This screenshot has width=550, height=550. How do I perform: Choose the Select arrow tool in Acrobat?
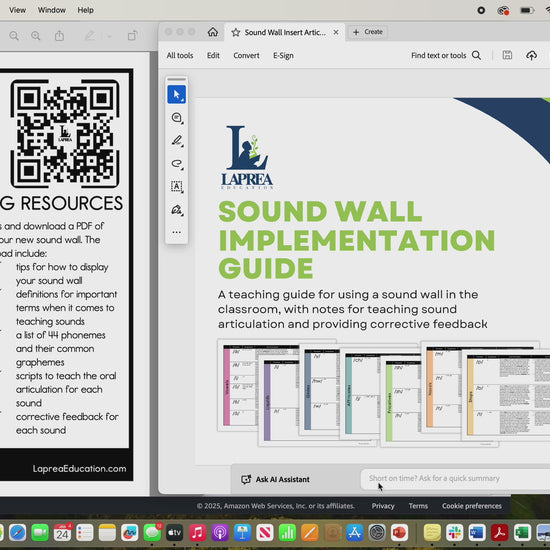click(x=176, y=94)
